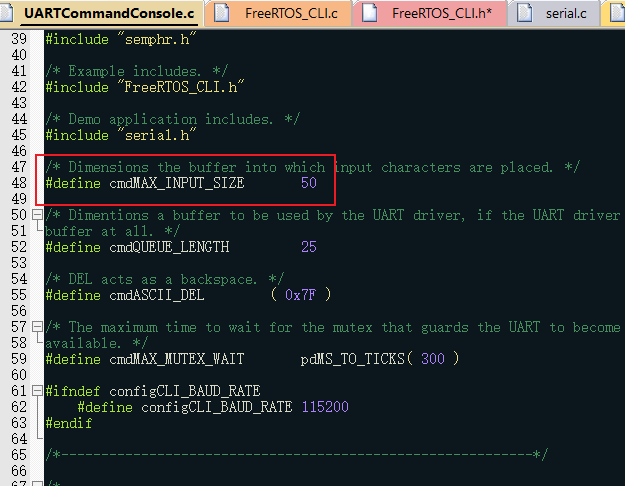Click the 0x7F hex value
This screenshot has width=625, height=486.
[x=301, y=295]
